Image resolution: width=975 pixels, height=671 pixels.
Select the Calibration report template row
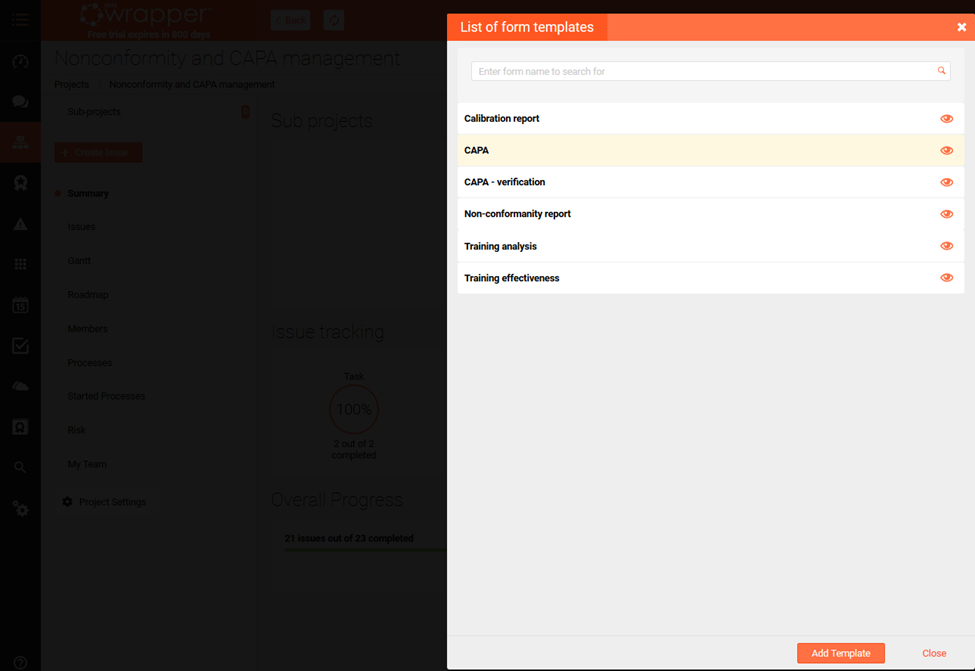(710, 119)
